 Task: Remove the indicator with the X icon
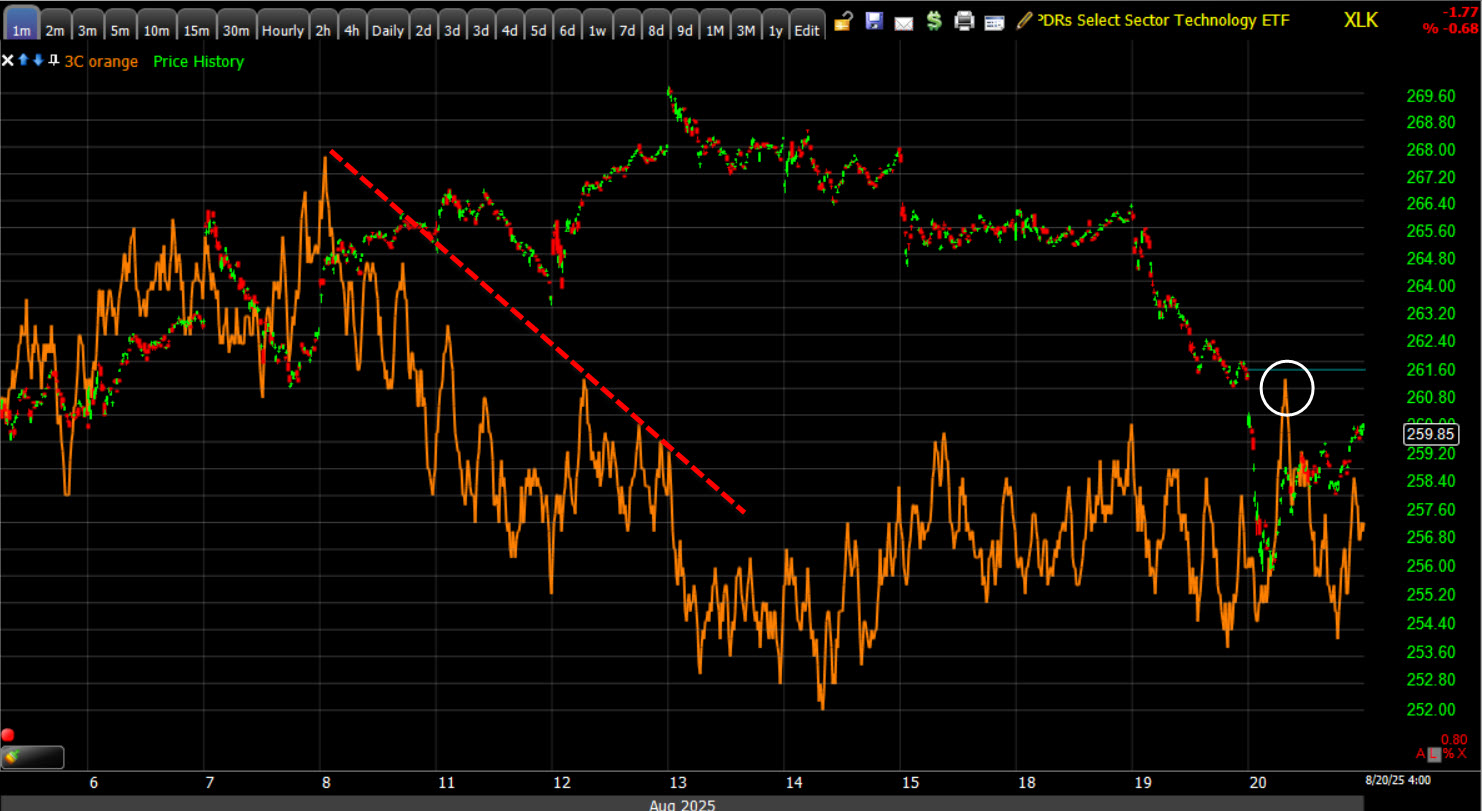8,61
